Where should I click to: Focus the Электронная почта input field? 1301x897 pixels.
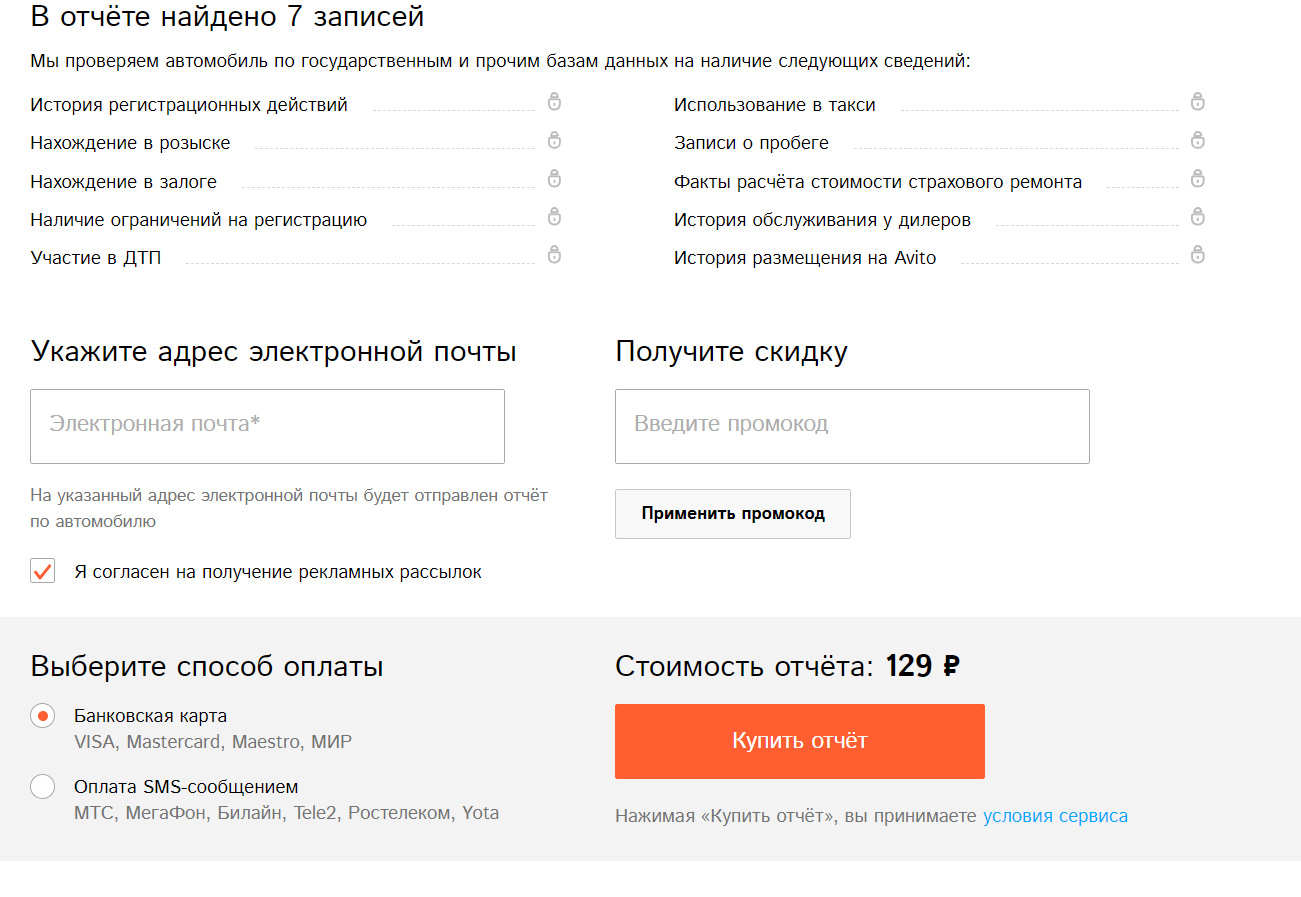[267, 426]
